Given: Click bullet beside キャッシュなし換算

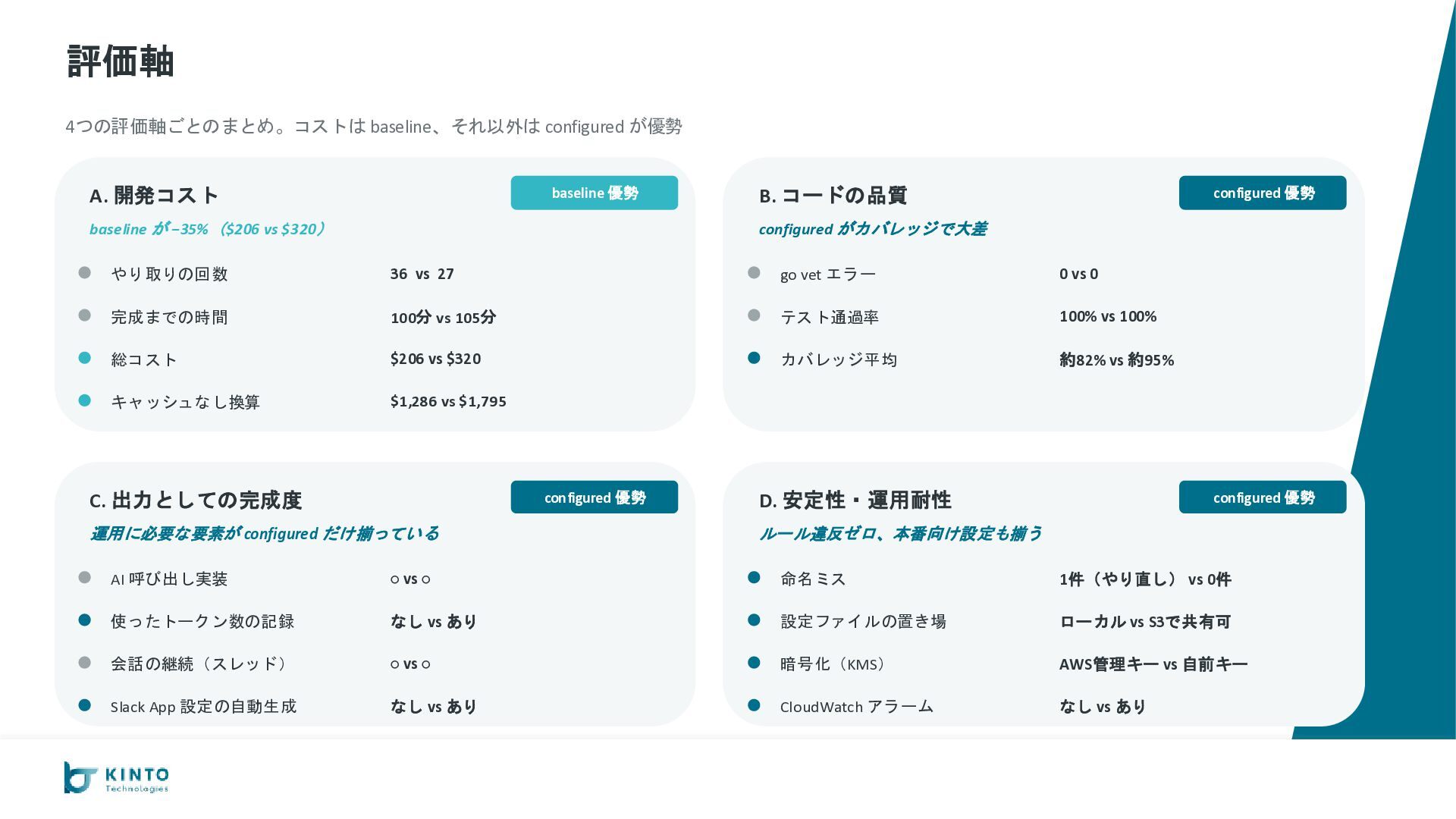Looking at the screenshot, I should (85, 400).
